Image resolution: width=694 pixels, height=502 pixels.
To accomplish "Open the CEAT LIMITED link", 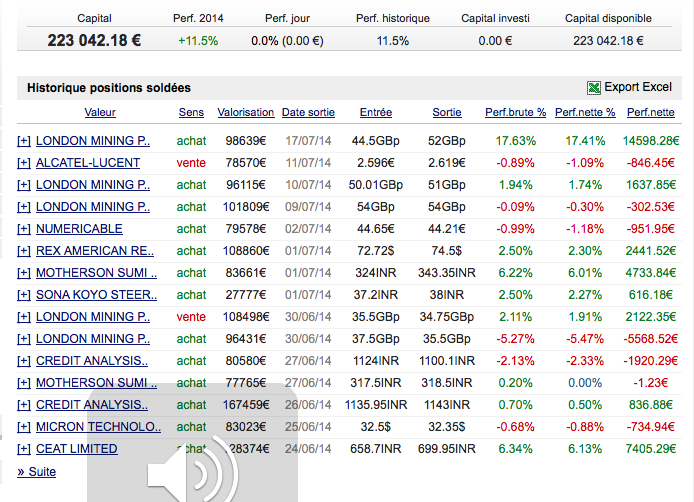I will point(77,449).
